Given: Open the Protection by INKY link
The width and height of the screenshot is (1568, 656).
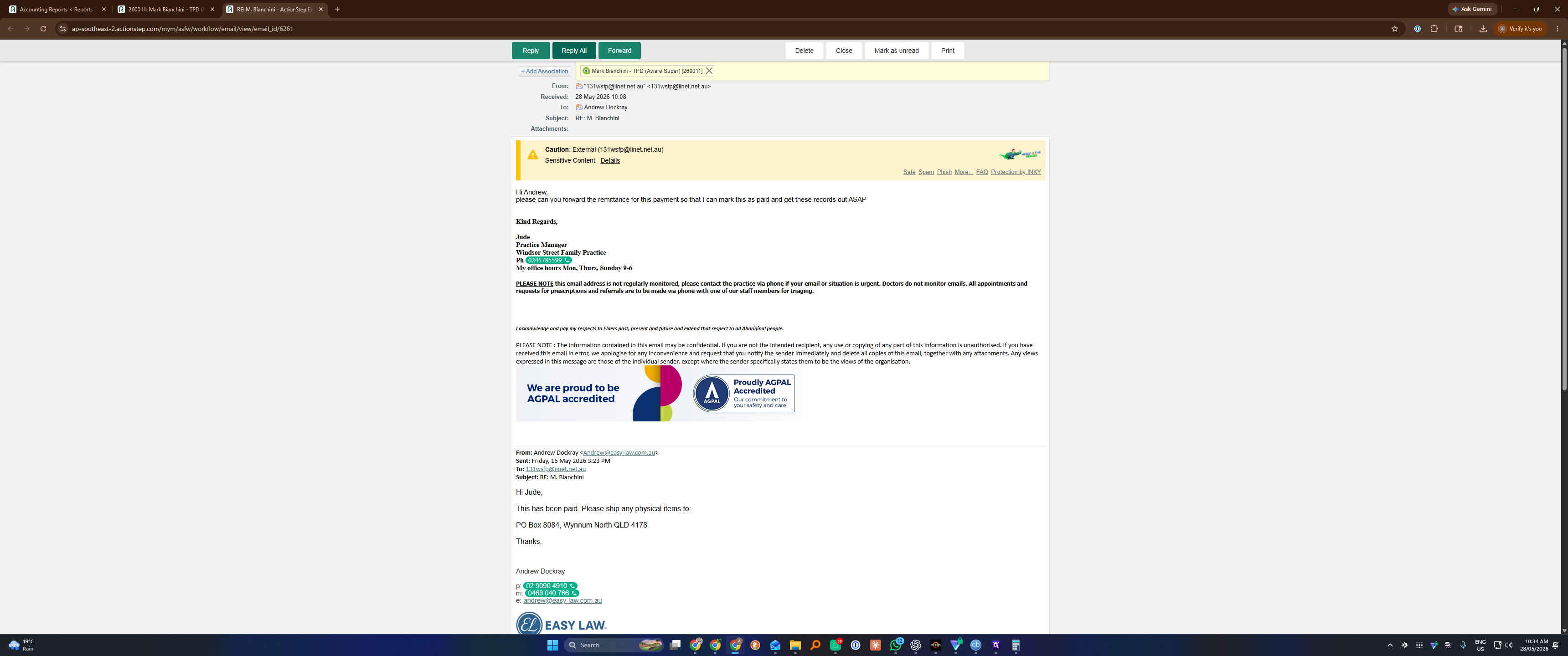Looking at the screenshot, I should pos(1015,172).
